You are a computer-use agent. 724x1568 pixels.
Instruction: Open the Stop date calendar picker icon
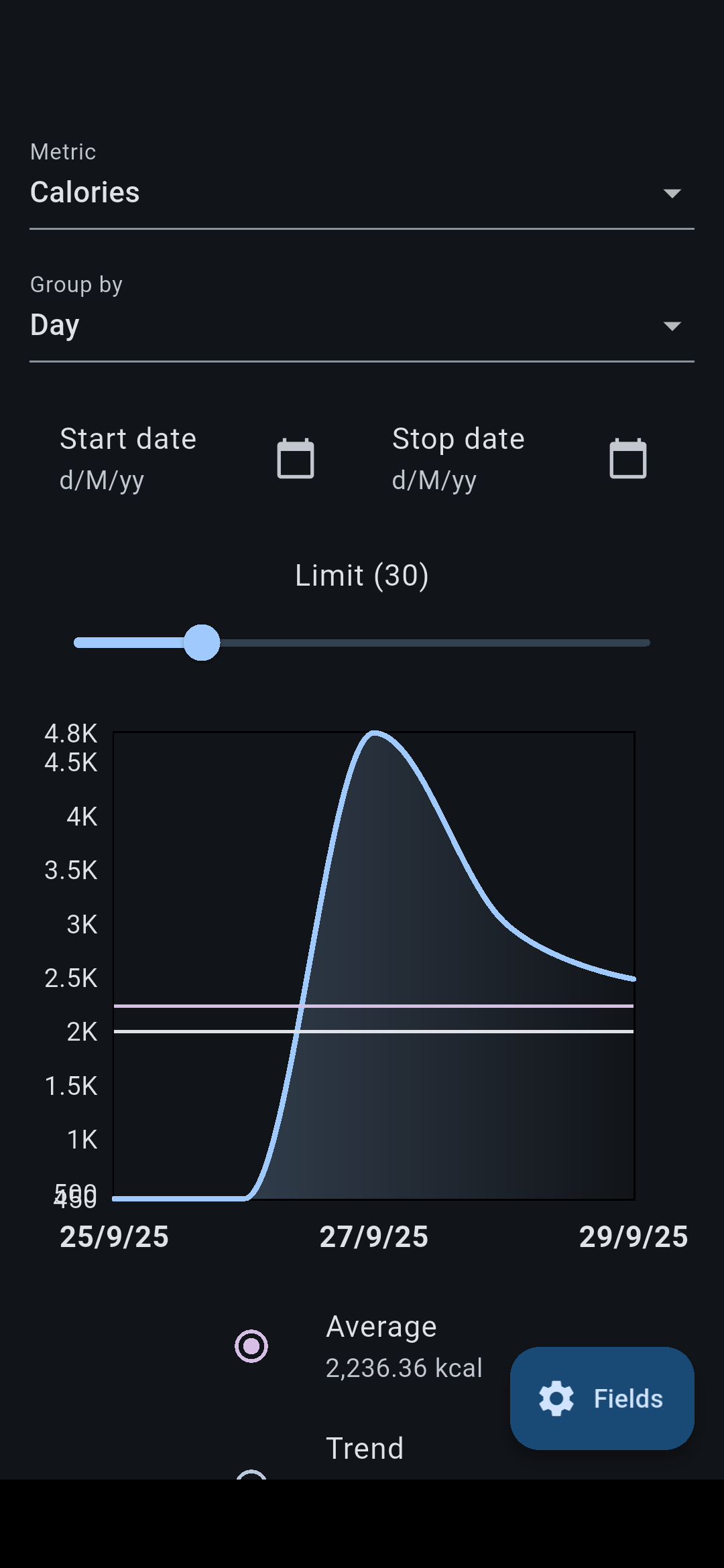628,459
